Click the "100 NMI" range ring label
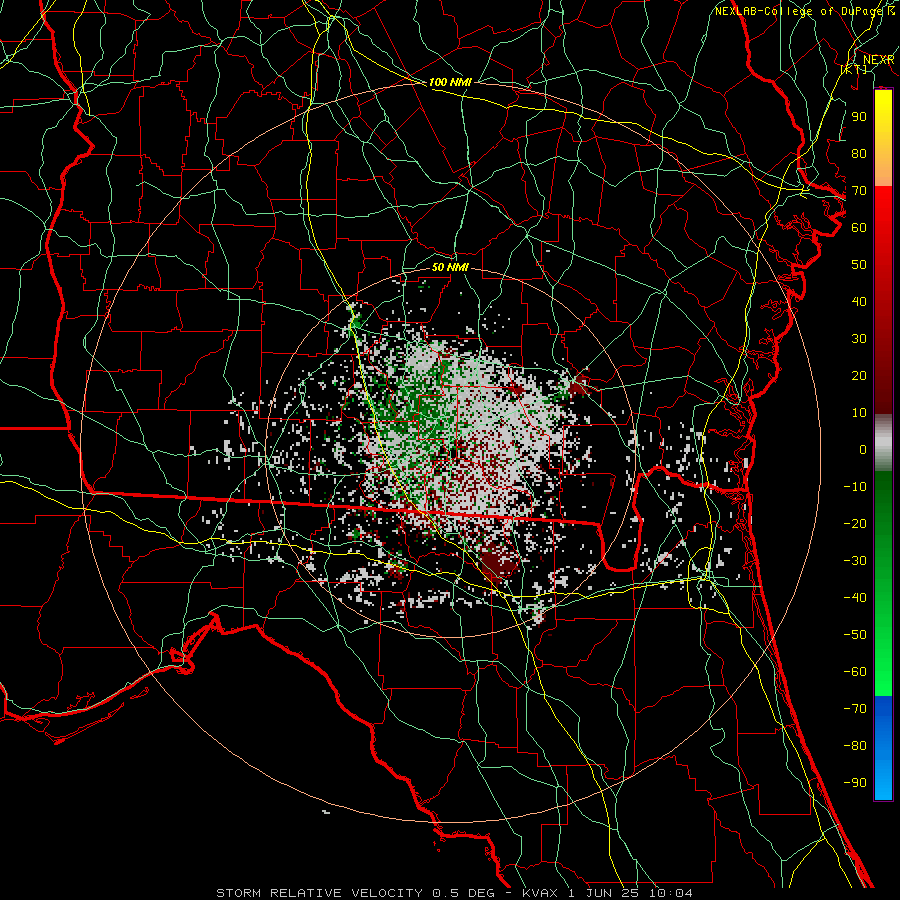 tap(450, 83)
